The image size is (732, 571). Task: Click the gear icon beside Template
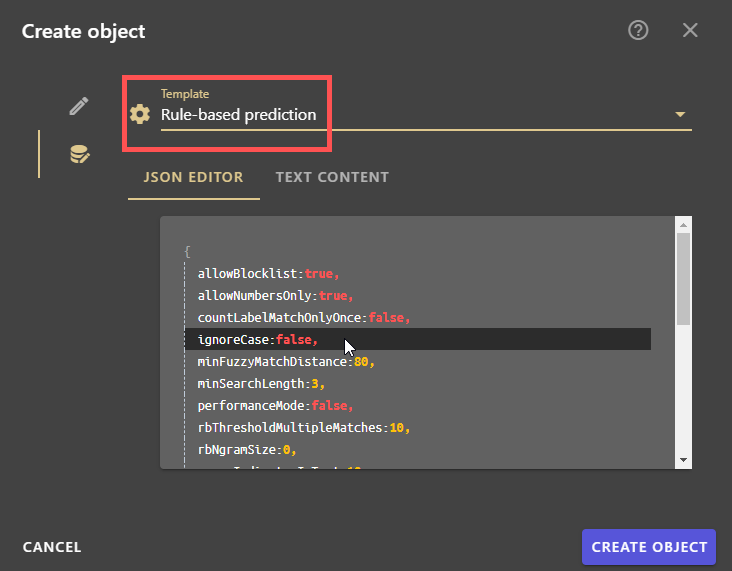pos(140,114)
